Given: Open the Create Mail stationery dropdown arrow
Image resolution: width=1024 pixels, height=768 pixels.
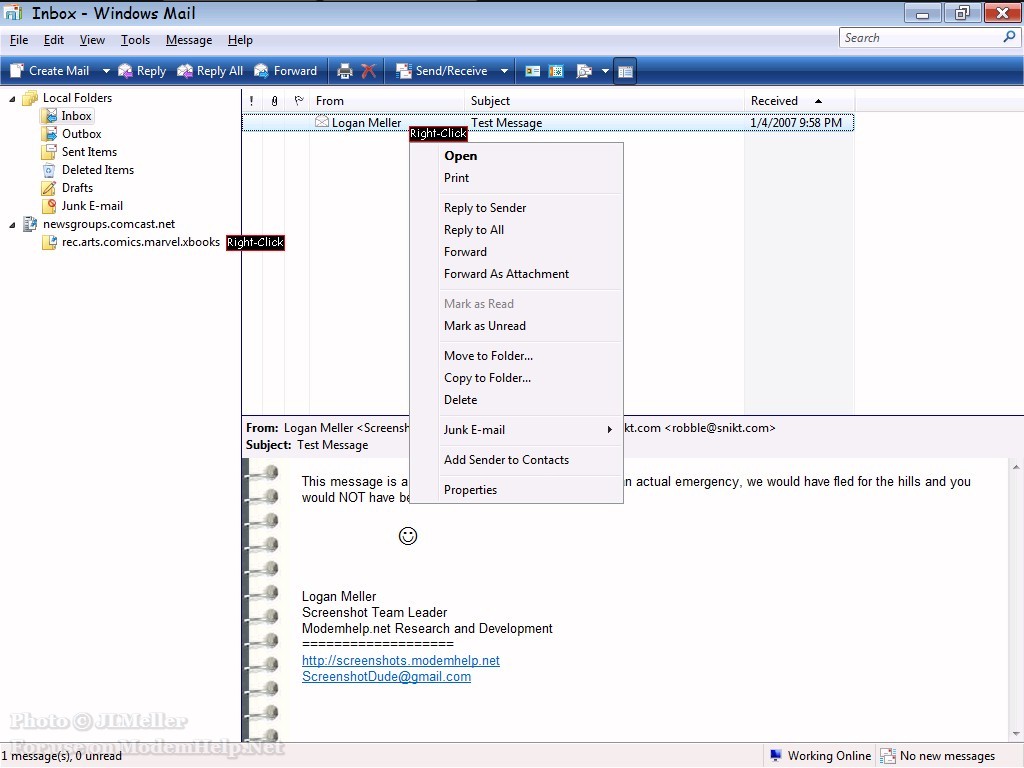Looking at the screenshot, I should 106,71.
